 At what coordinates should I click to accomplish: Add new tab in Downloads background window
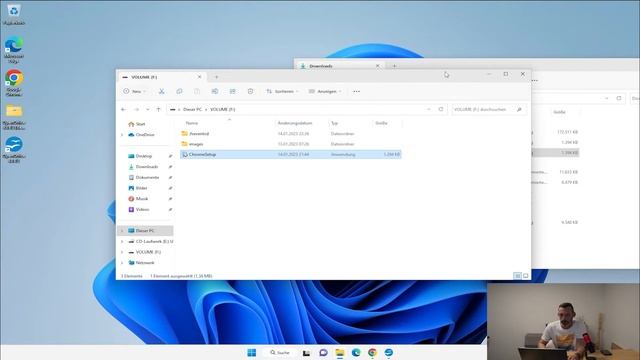coord(395,66)
